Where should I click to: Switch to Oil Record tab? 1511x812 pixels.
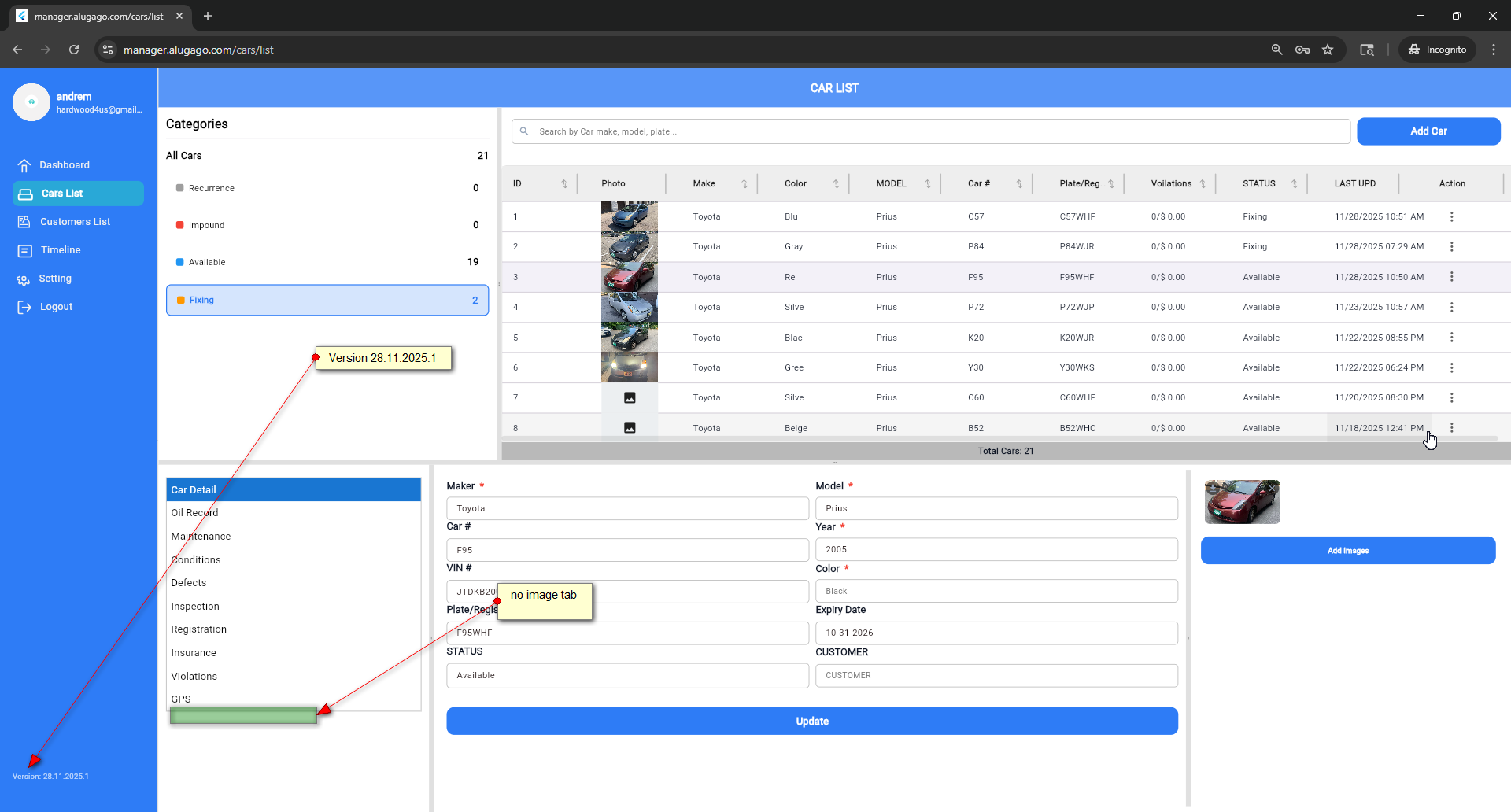[x=195, y=513]
